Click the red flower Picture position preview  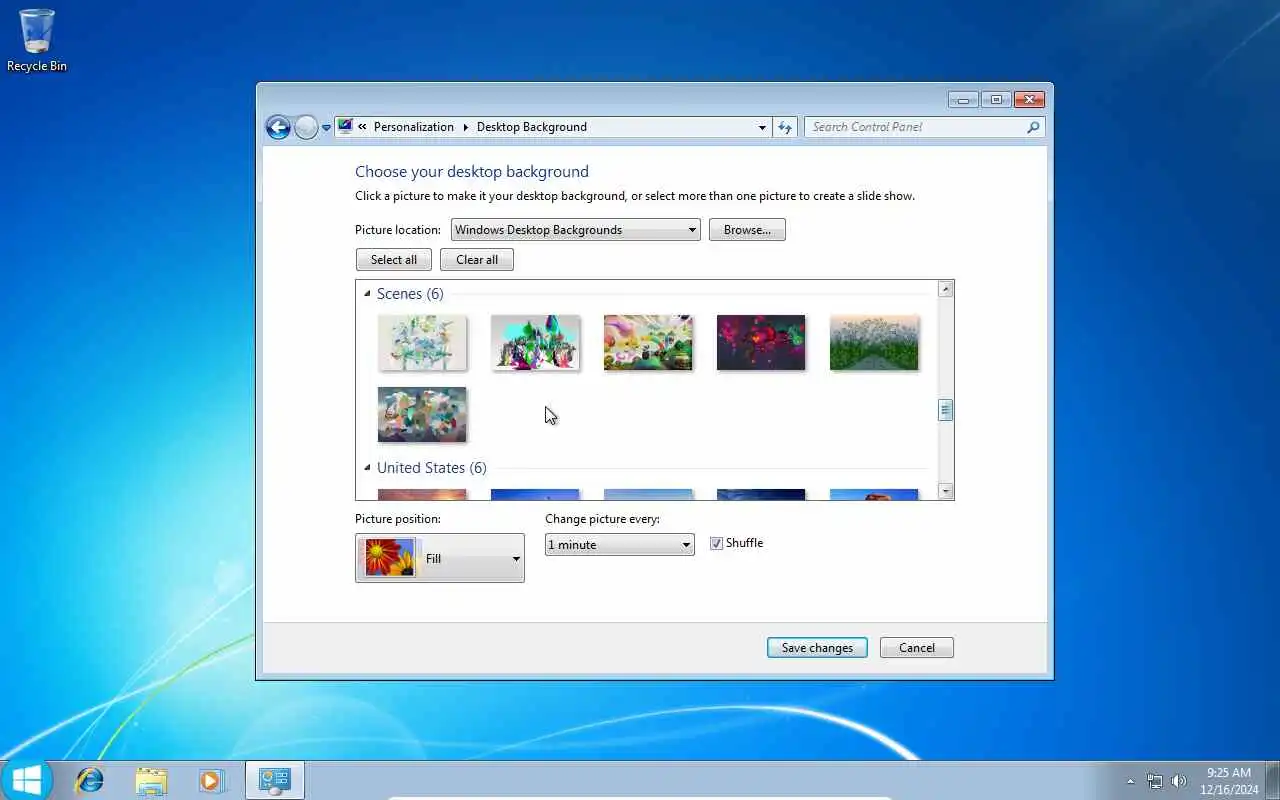[390, 558]
